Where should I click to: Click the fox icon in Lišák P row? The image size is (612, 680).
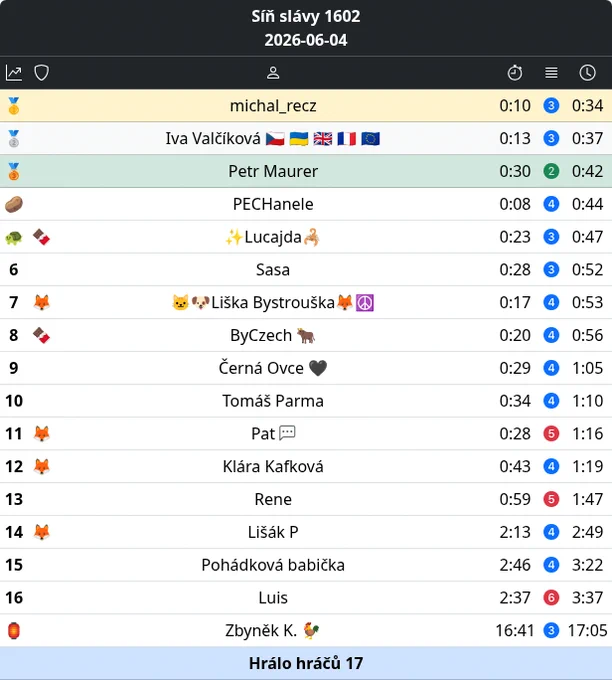(x=42, y=532)
